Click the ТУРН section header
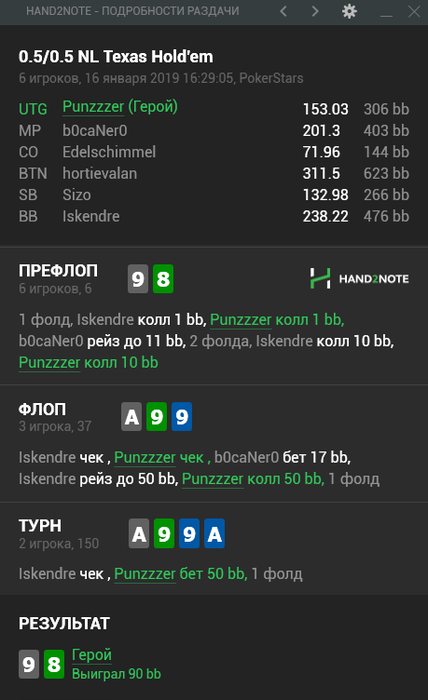Viewport: 428px width, 700px height. (40, 526)
